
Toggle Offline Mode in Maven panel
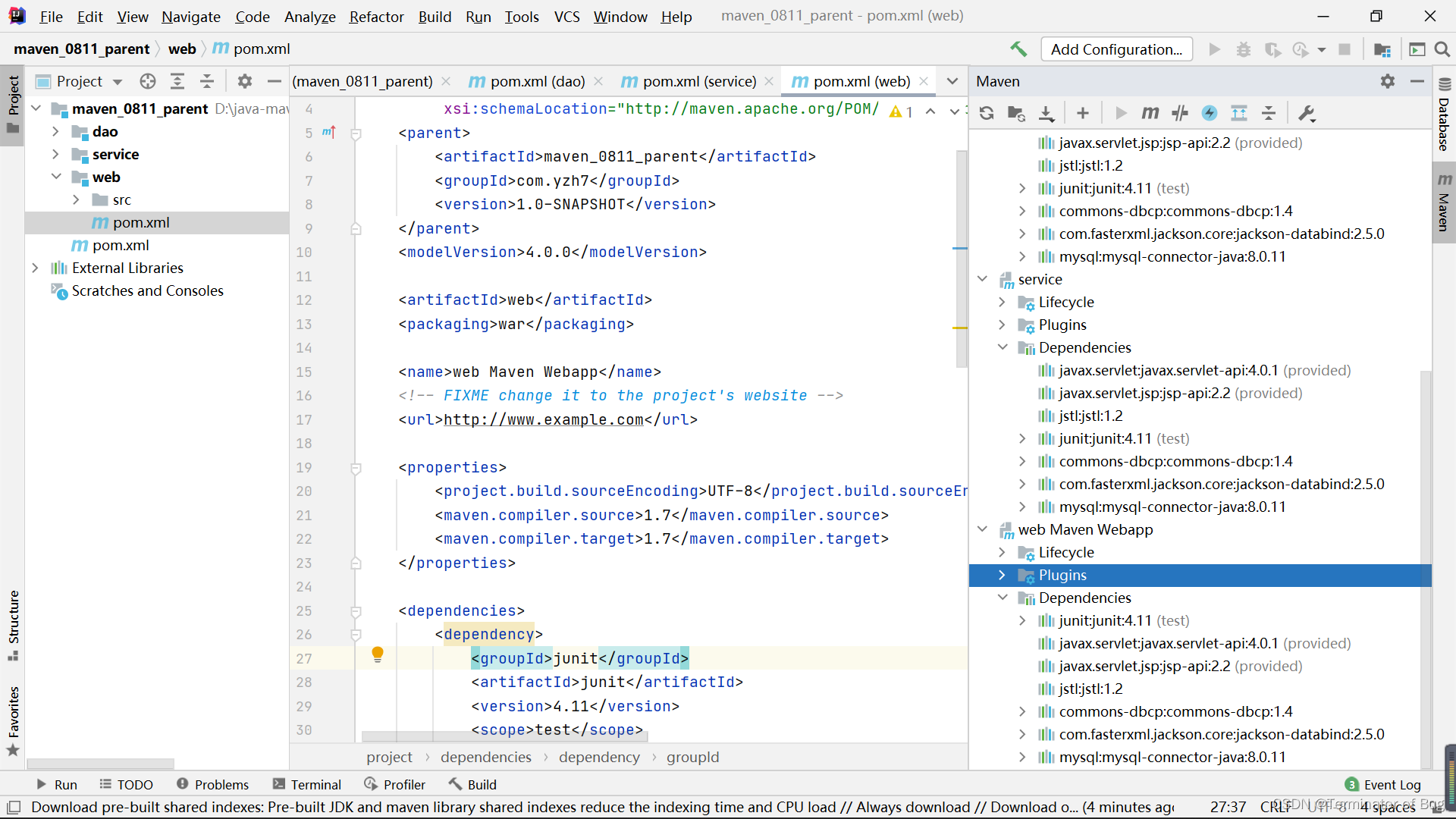[x=1180, y=113]
